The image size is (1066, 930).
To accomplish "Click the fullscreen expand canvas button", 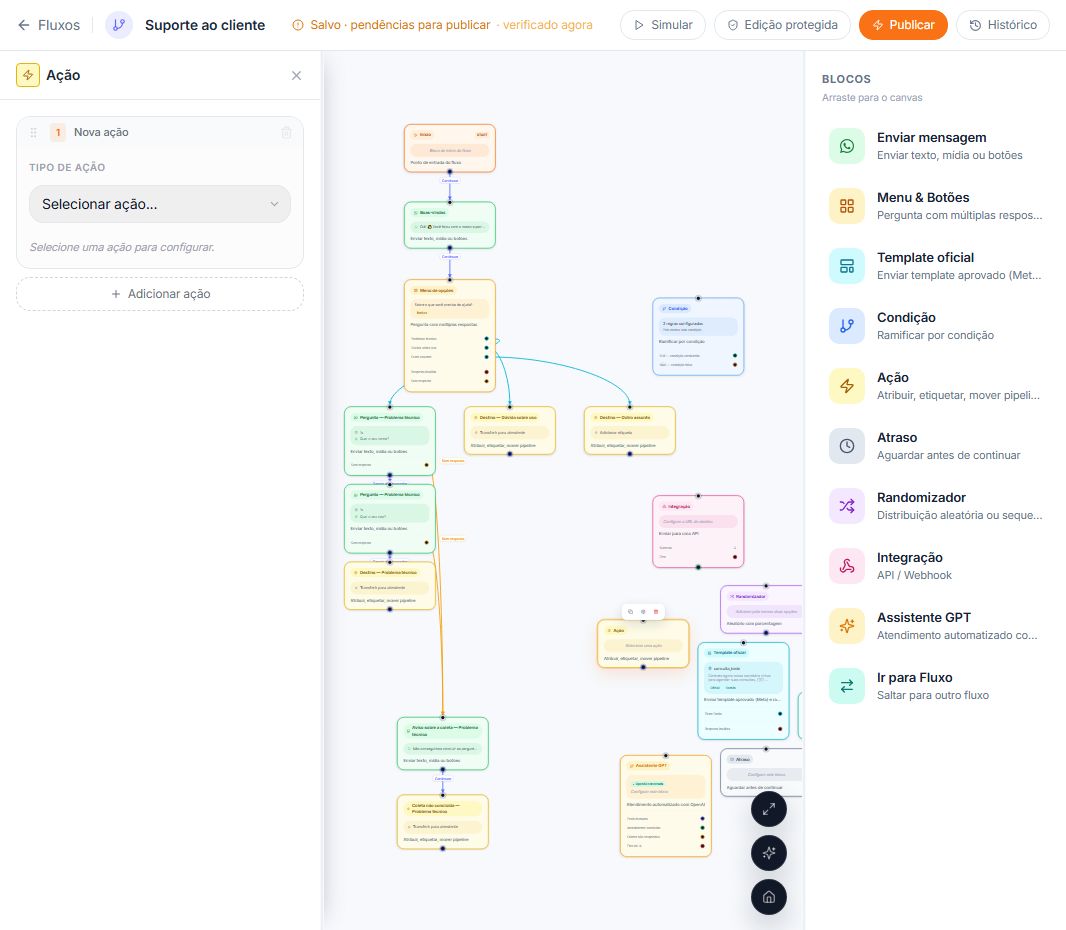I will point(769,810).
